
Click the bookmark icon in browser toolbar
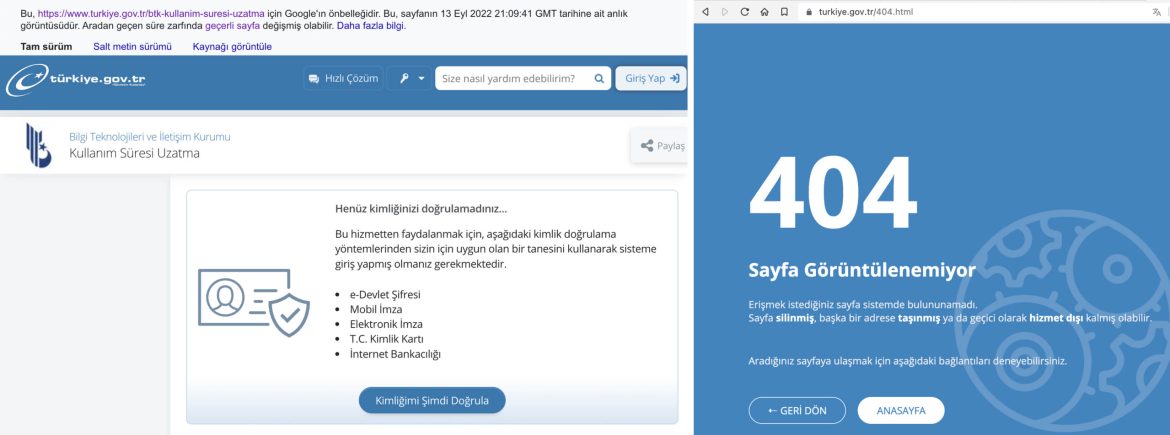coord(784,12)
